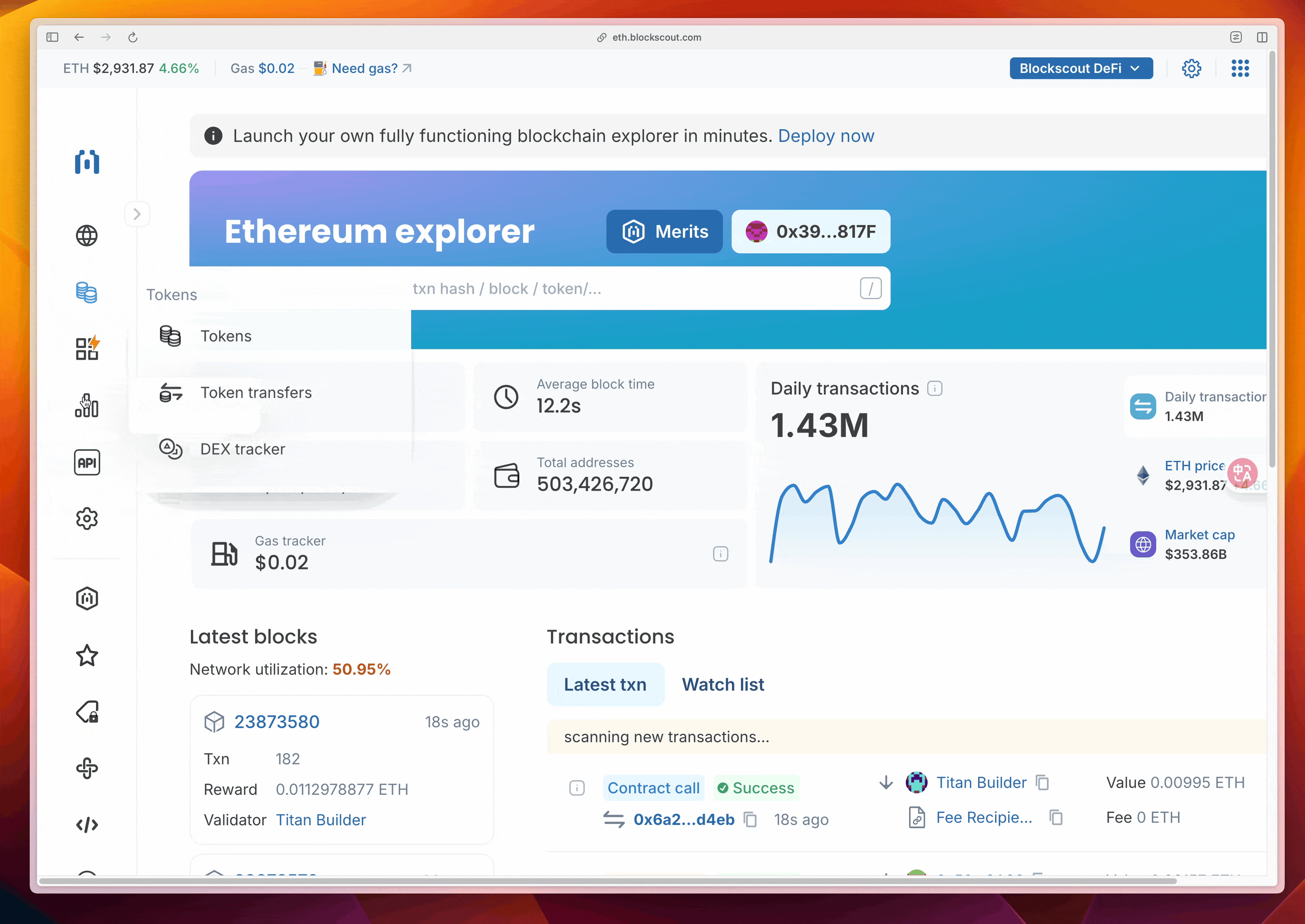
Task: Open the Blockchain globe sidebar icon
Action: point(87,235)
